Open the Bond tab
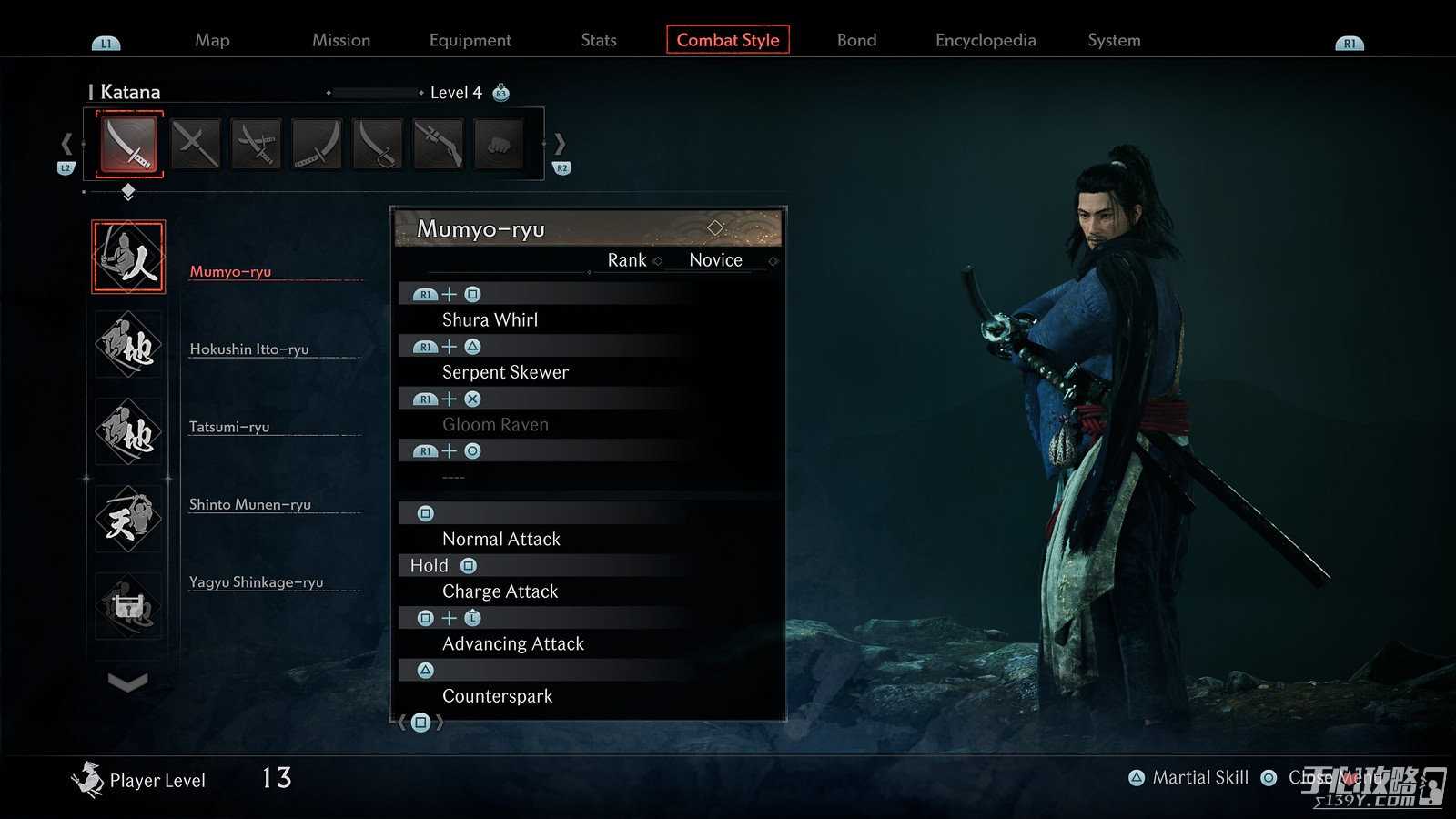 point(856,40)
